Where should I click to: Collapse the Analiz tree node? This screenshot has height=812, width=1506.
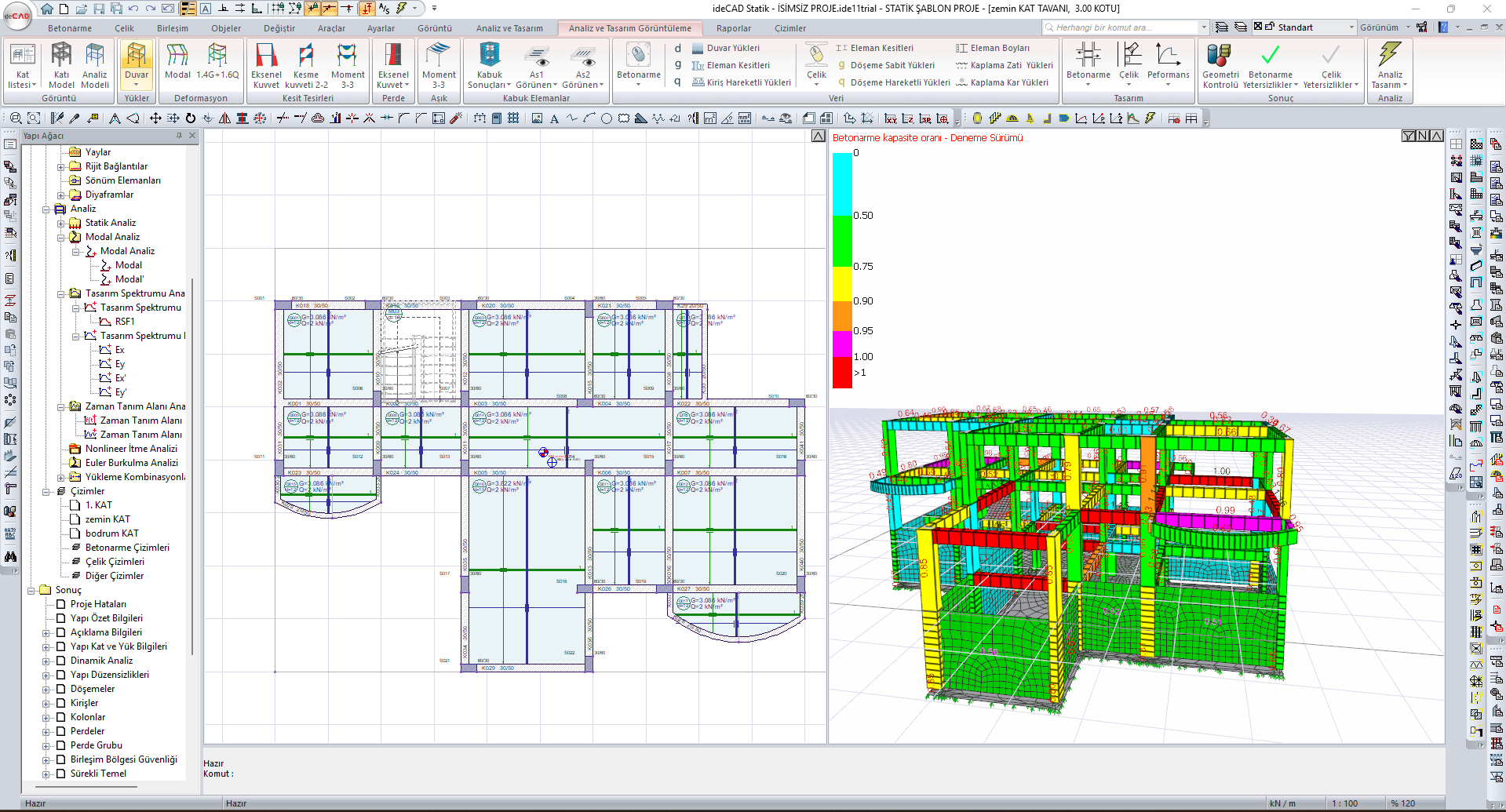tap(46, 209)
